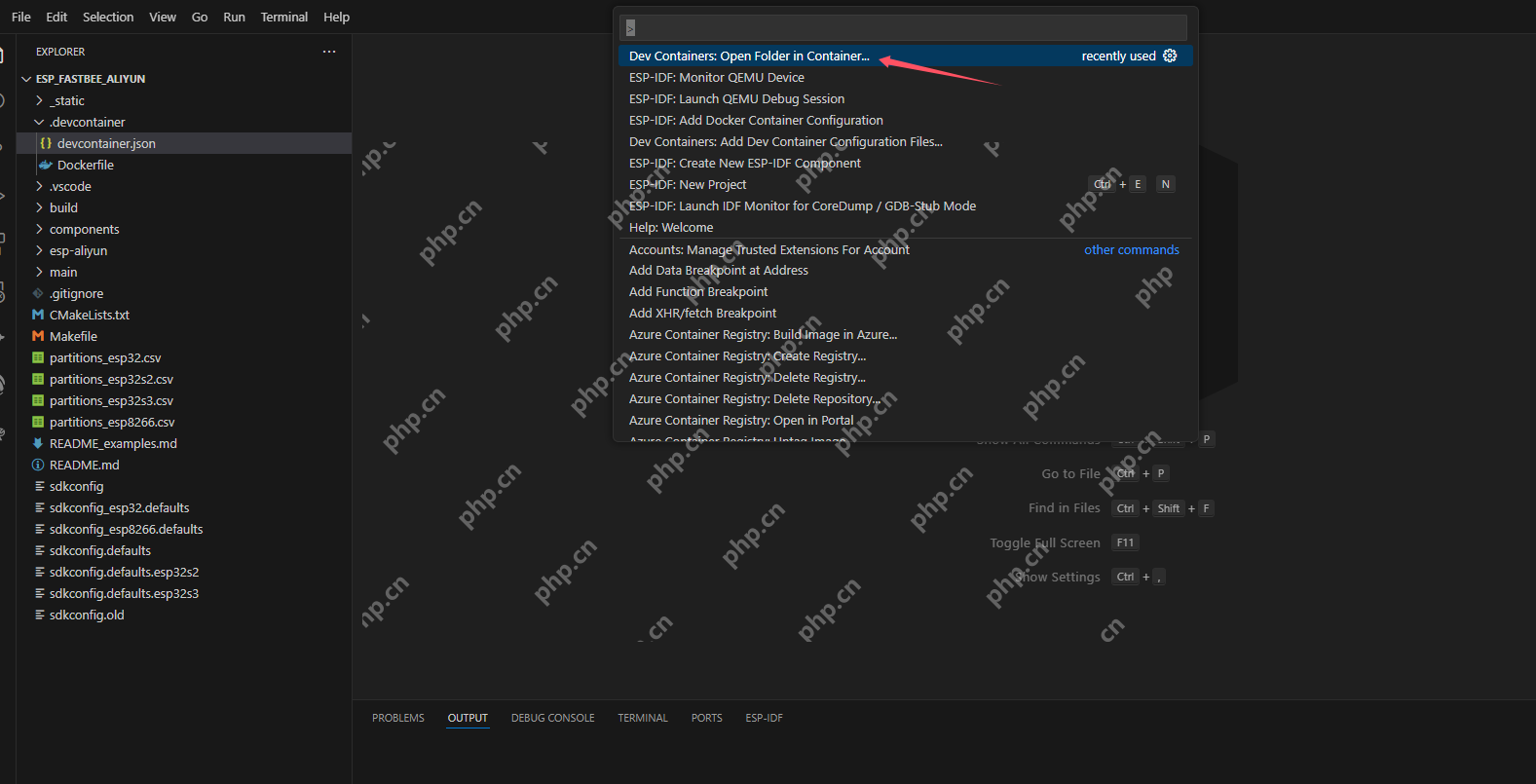Click the gear icon beside recently used
Viewport: 1536px width, 784px height.
[1170, 56]
